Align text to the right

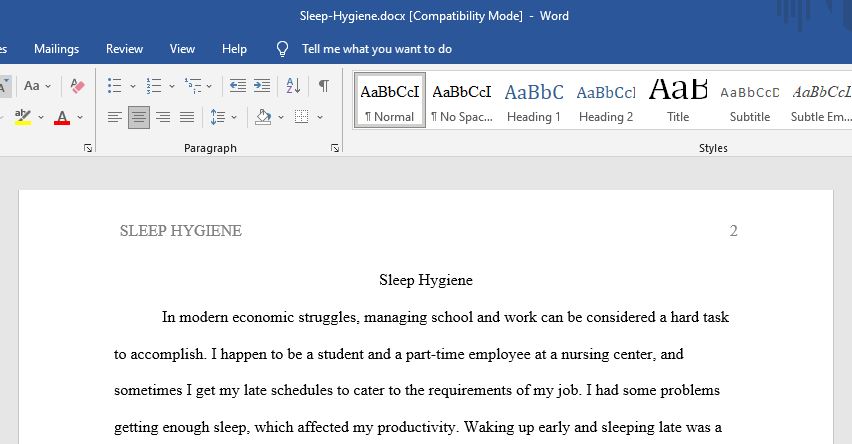click(163, 117)
